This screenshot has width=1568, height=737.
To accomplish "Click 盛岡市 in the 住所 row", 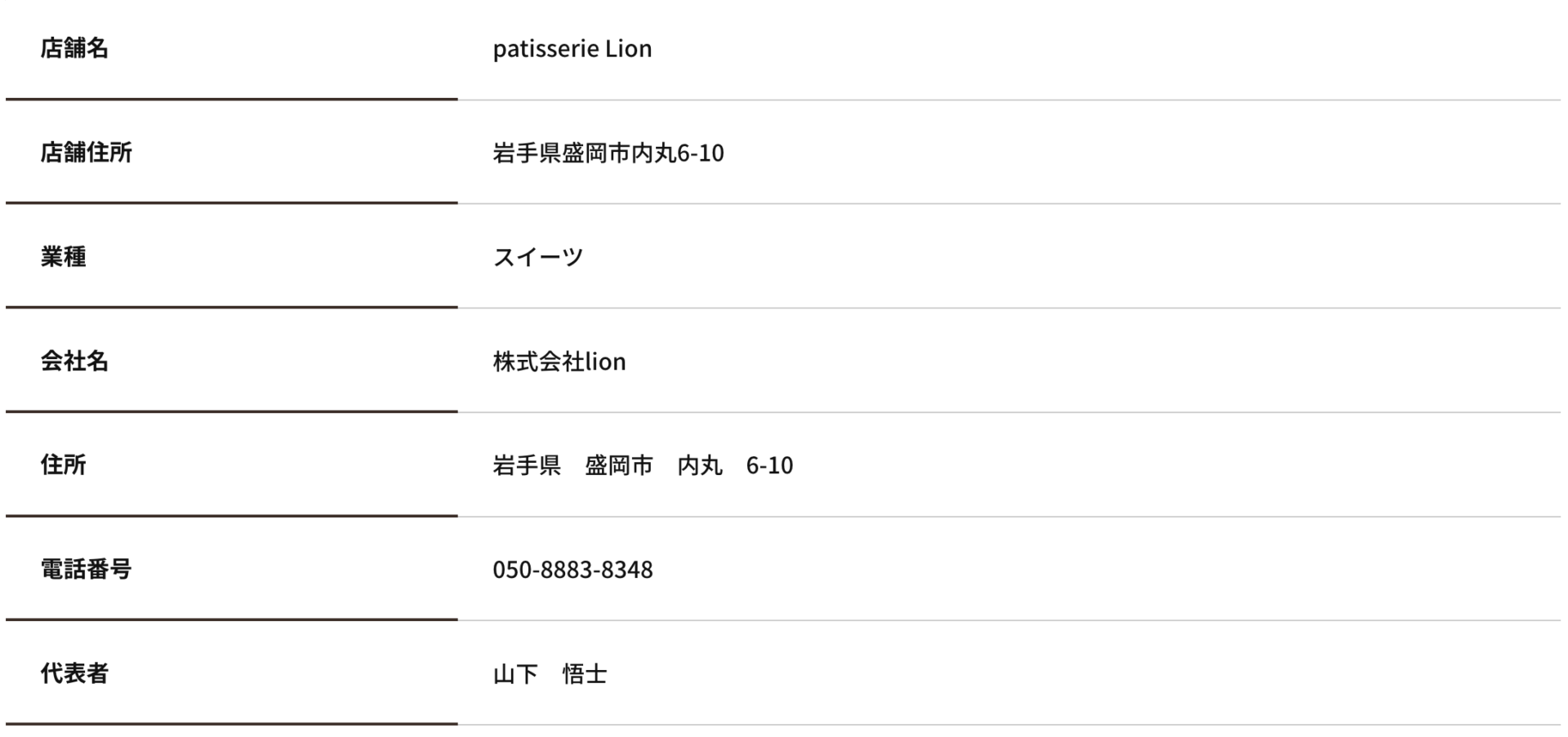I will (619, 465).
